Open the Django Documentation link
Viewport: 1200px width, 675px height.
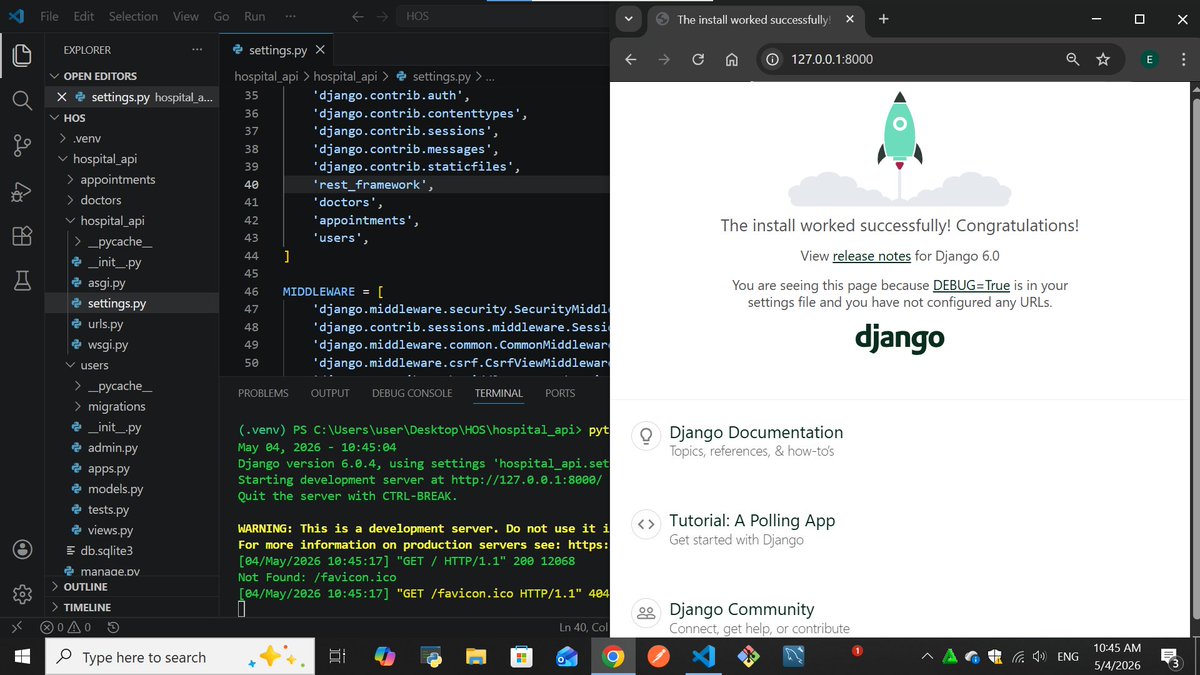click(x=756, y=433)
